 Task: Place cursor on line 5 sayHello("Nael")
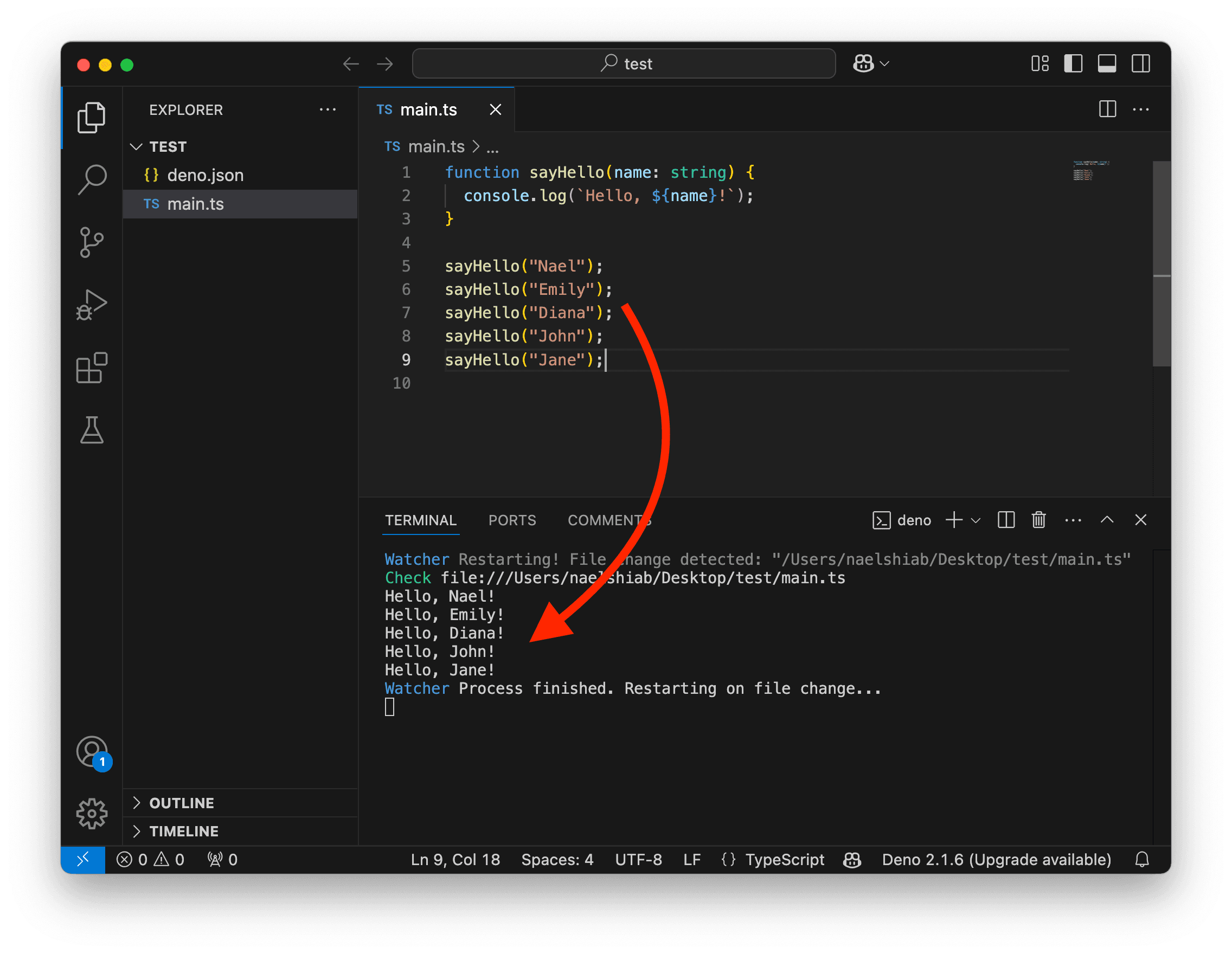coord(524,266)
